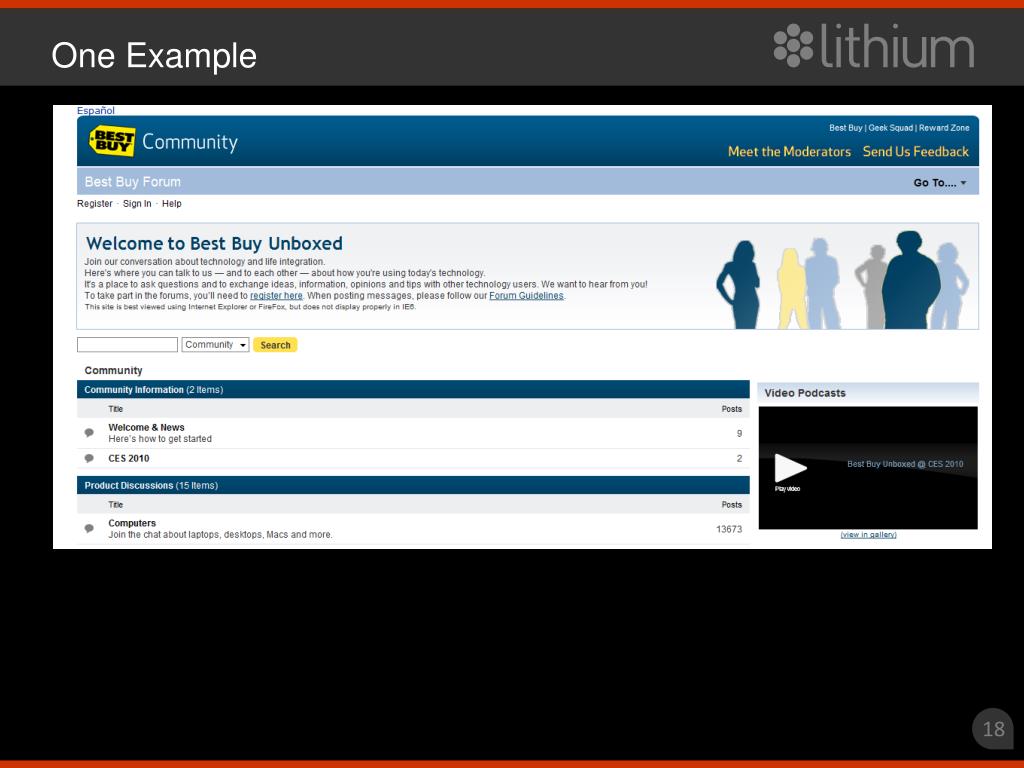
Task: Click the Welcome & News speech bubble icon
Action: point(89,433)
